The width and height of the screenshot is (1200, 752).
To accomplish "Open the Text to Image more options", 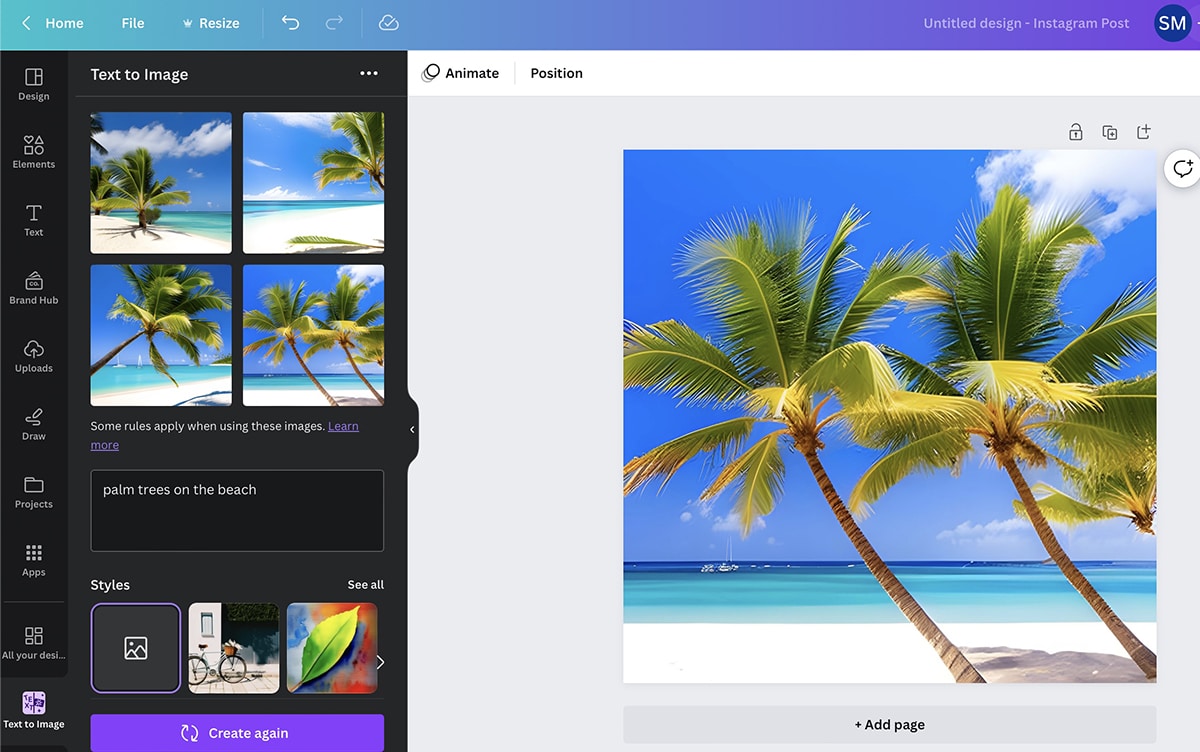I will pyautogui.click(x=369, y=74).
